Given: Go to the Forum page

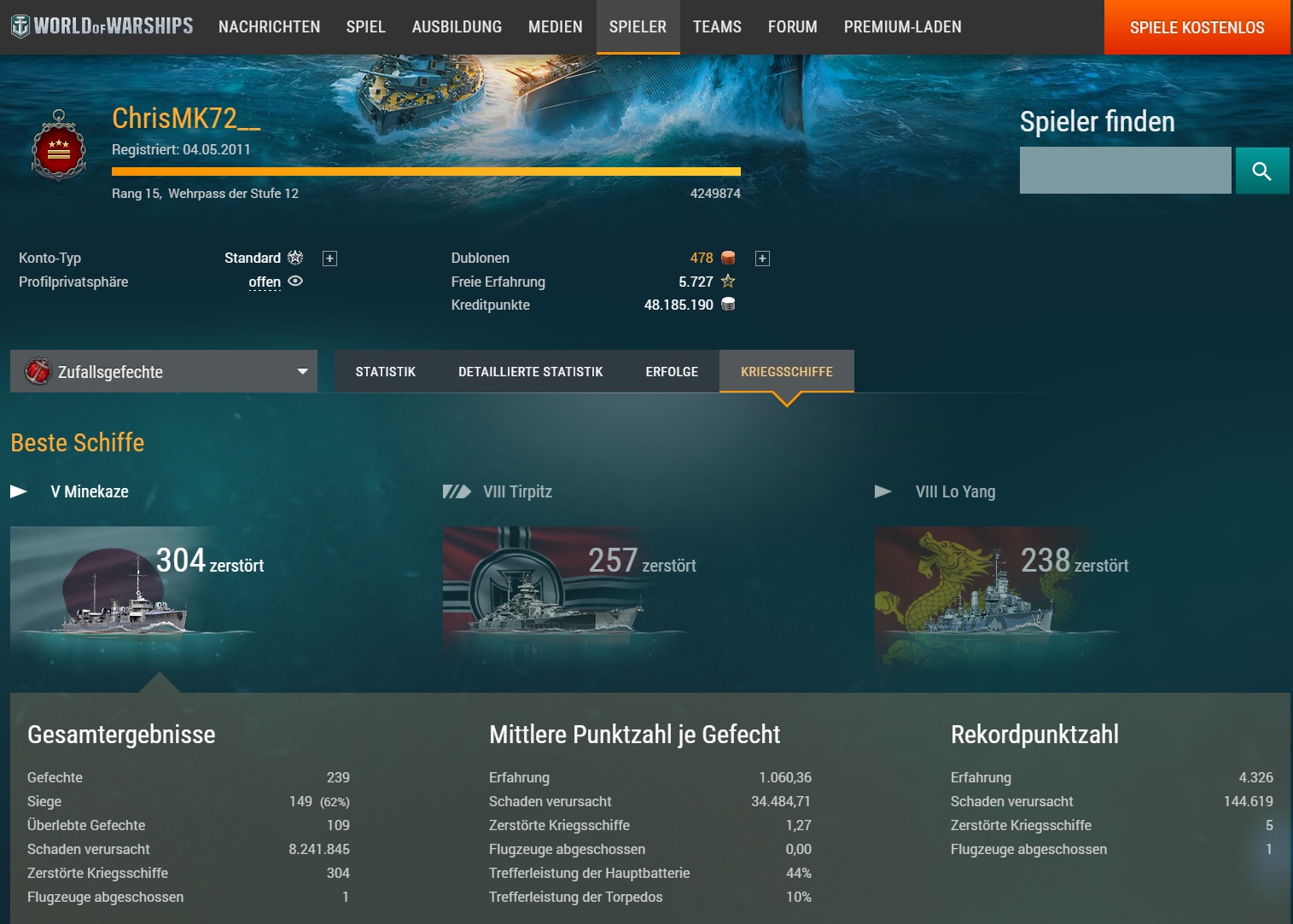Looking at the screenshot, I should tap(793, 27).
